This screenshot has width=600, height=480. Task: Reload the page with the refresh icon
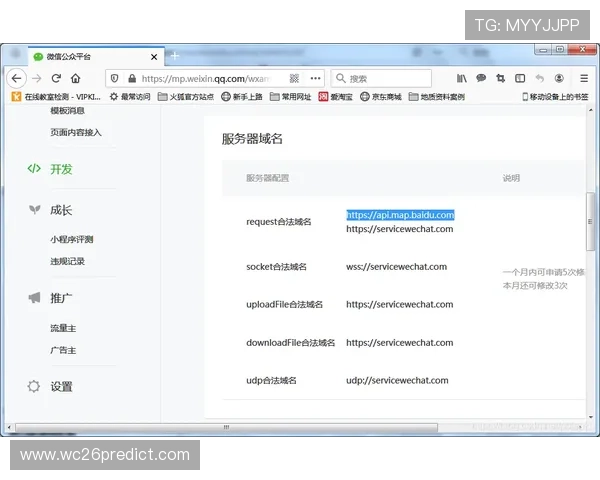tap(56, 78)
